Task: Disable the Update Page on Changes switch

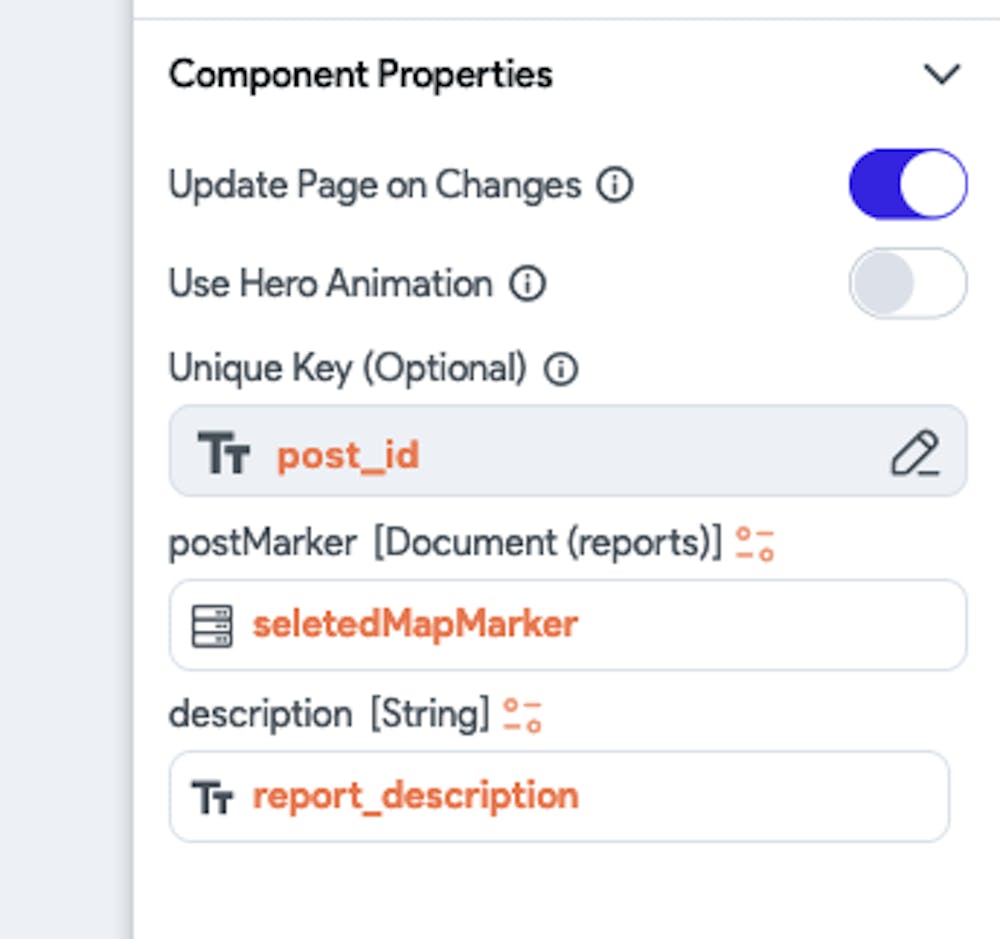Action: pyautogui.click(x=907, y=184)
